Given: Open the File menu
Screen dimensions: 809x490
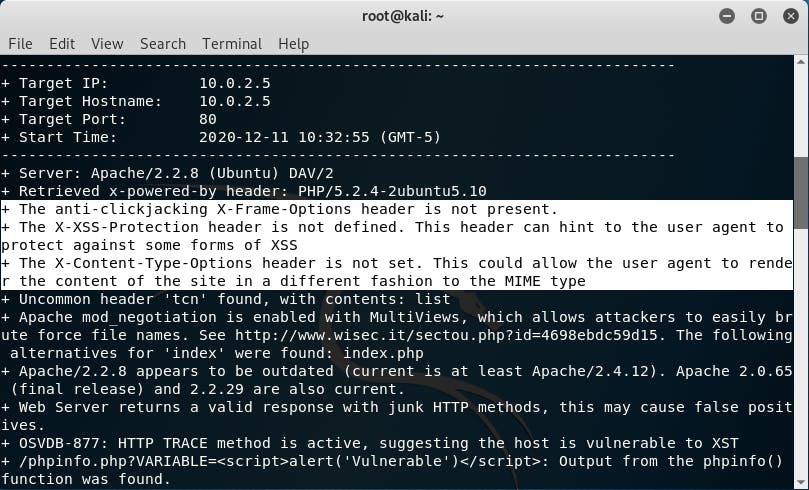Looking at the screenshot, I should coord(20,44).
